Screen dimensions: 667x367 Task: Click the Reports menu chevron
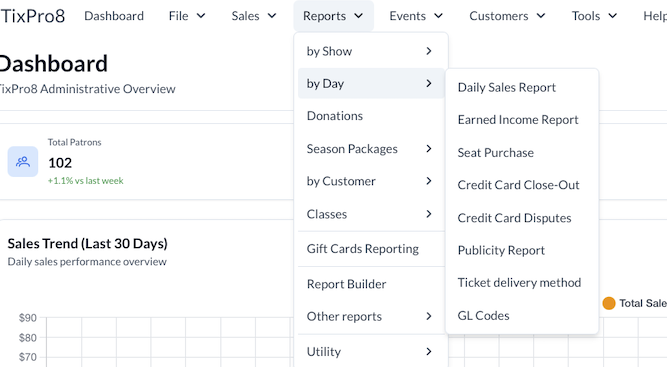point(359,16)
